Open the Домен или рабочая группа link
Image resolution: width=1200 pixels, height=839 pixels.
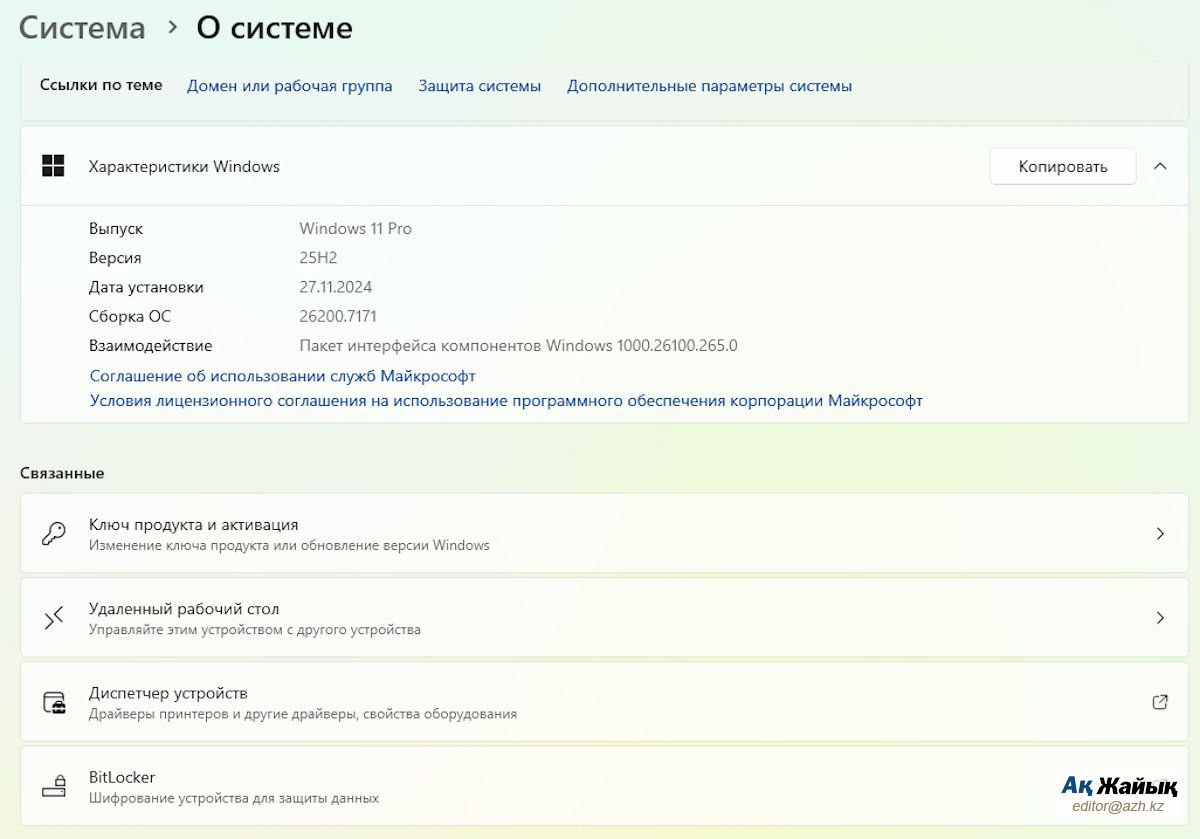(x=289, y=86)
